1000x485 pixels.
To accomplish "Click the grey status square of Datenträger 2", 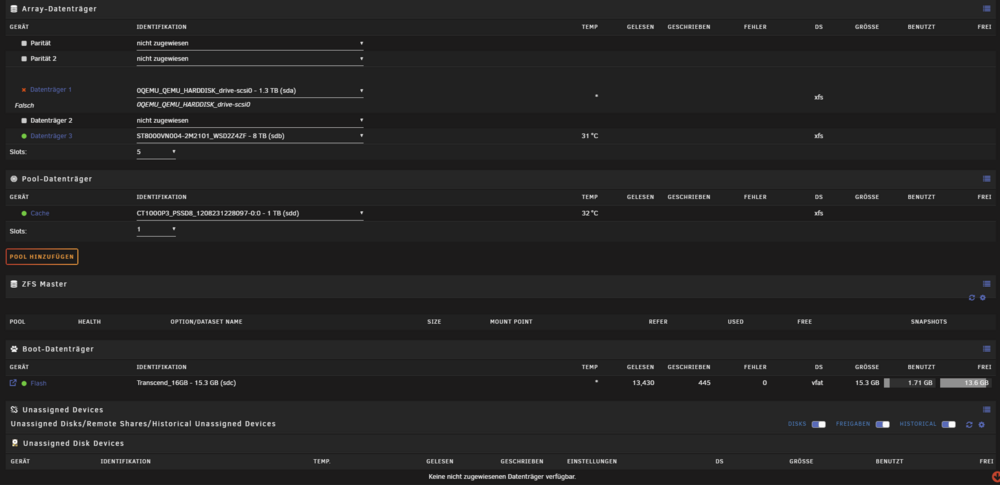I will tap(24, 121).
